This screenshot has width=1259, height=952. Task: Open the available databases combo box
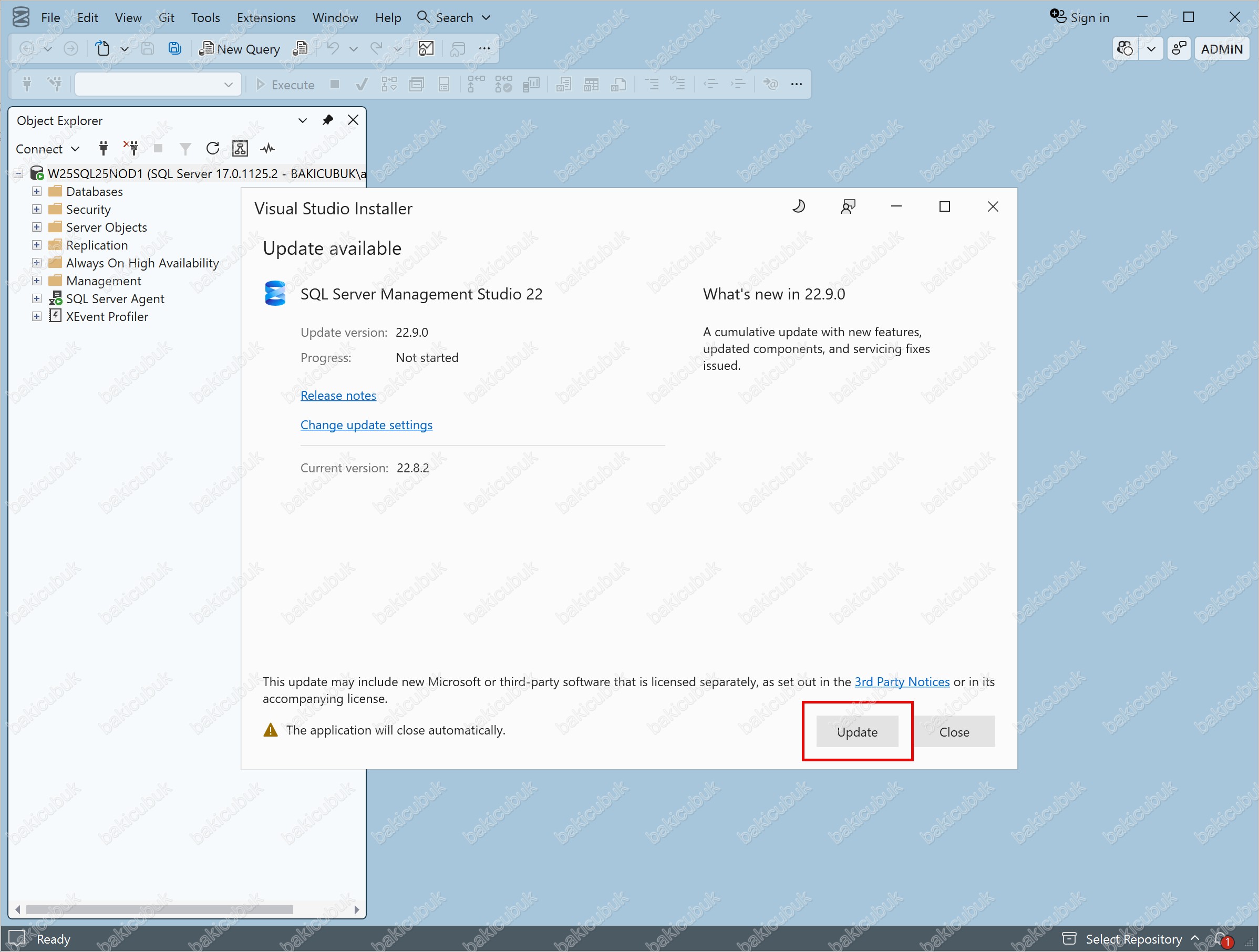click(x=158, y=85)
